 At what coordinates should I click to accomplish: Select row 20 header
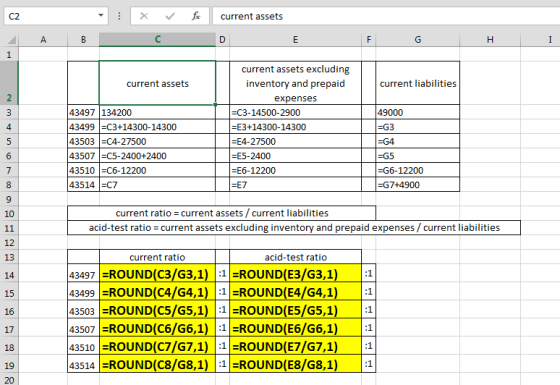pos(9,379)
